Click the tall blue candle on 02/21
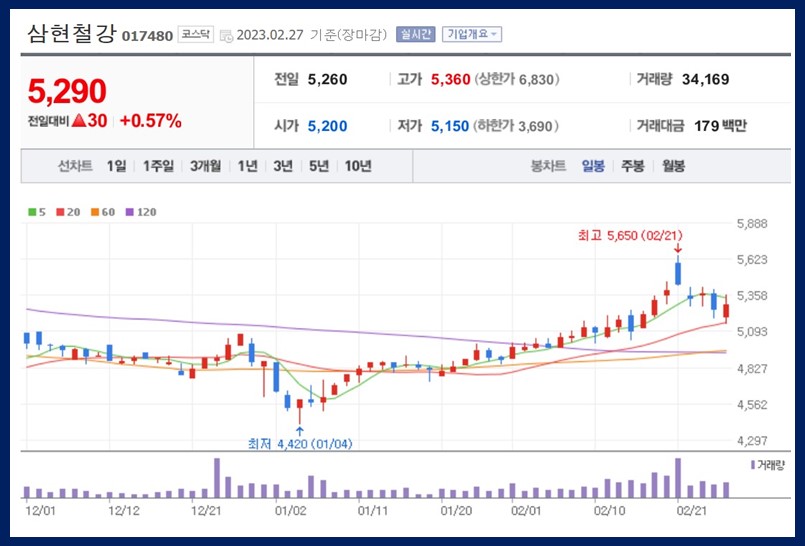 coord(678,274)
